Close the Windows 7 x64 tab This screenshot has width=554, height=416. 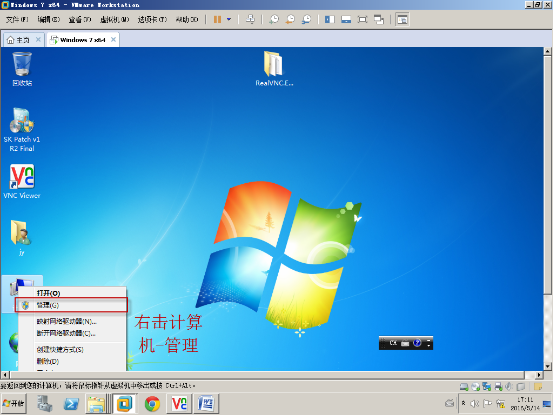tap(113, 40)
